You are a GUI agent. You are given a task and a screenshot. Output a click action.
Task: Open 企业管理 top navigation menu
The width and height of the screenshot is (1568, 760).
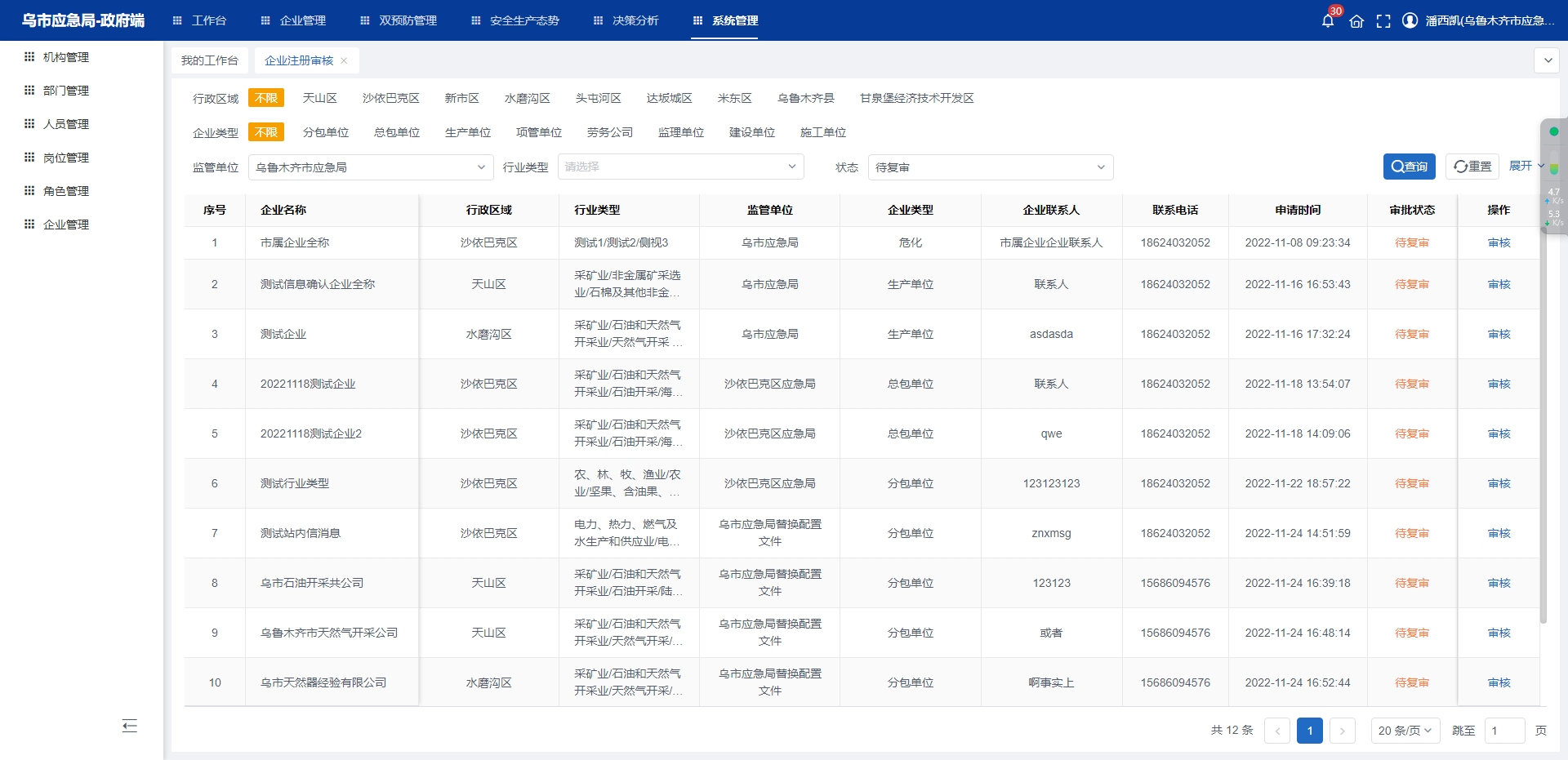click(x=293, y=20)
